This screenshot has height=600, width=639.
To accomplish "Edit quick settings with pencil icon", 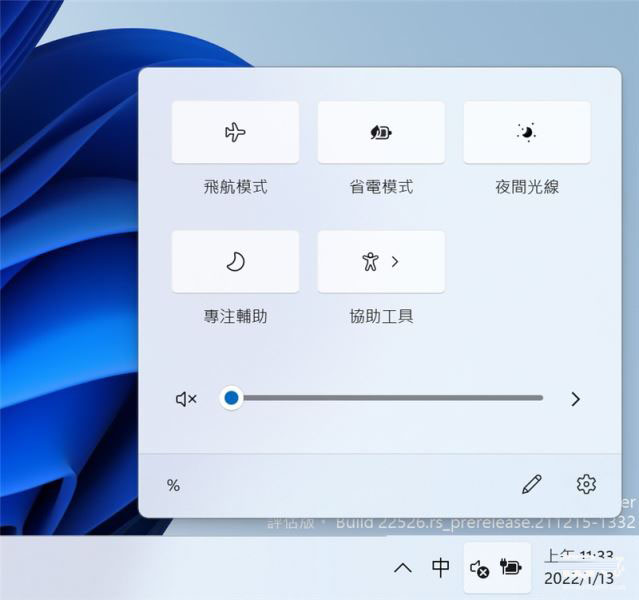I will pyautogui.click(x=531, y=485).
